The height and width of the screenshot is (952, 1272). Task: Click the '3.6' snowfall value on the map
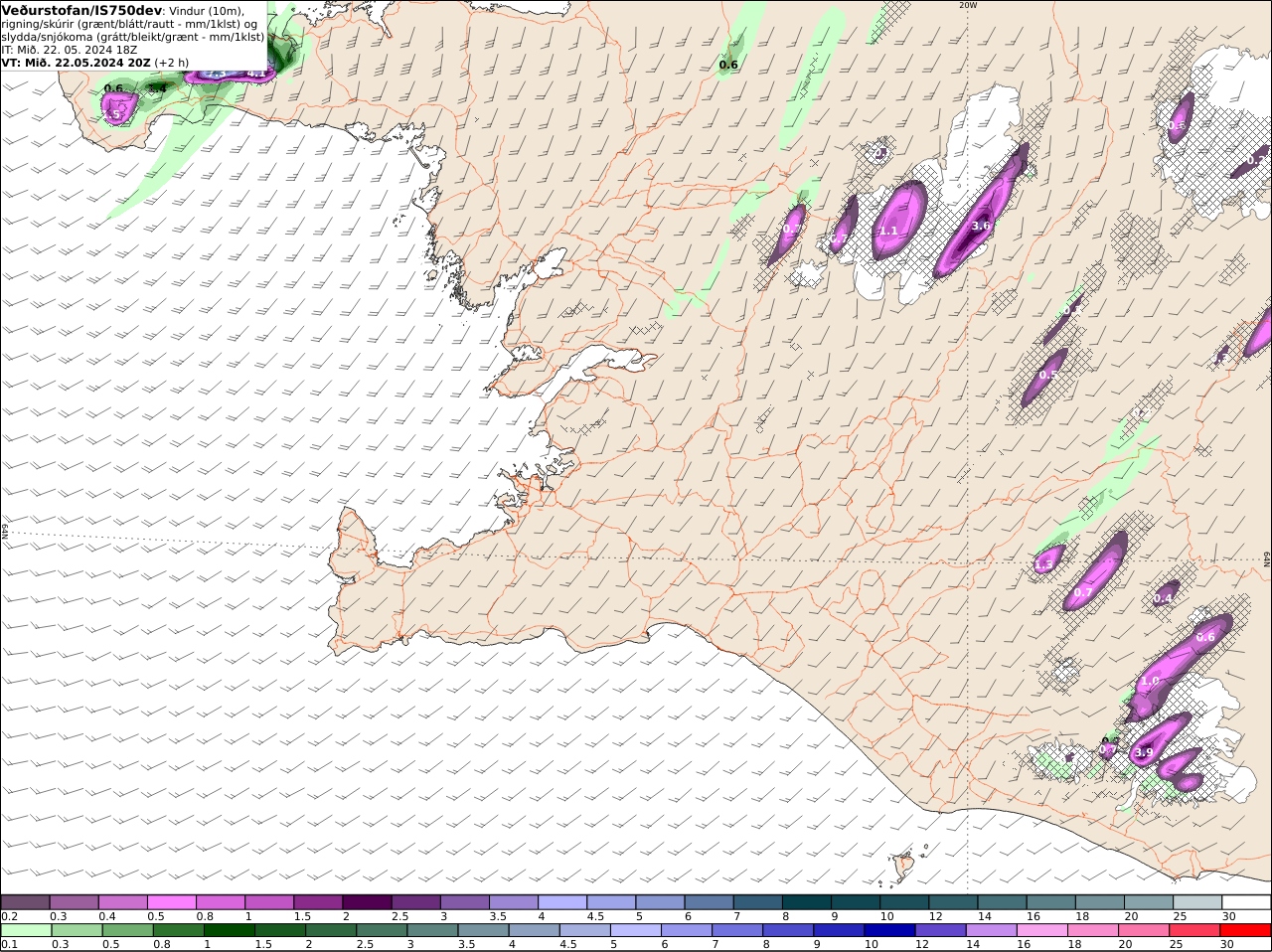pyautogui.click(x=981, y=226)
